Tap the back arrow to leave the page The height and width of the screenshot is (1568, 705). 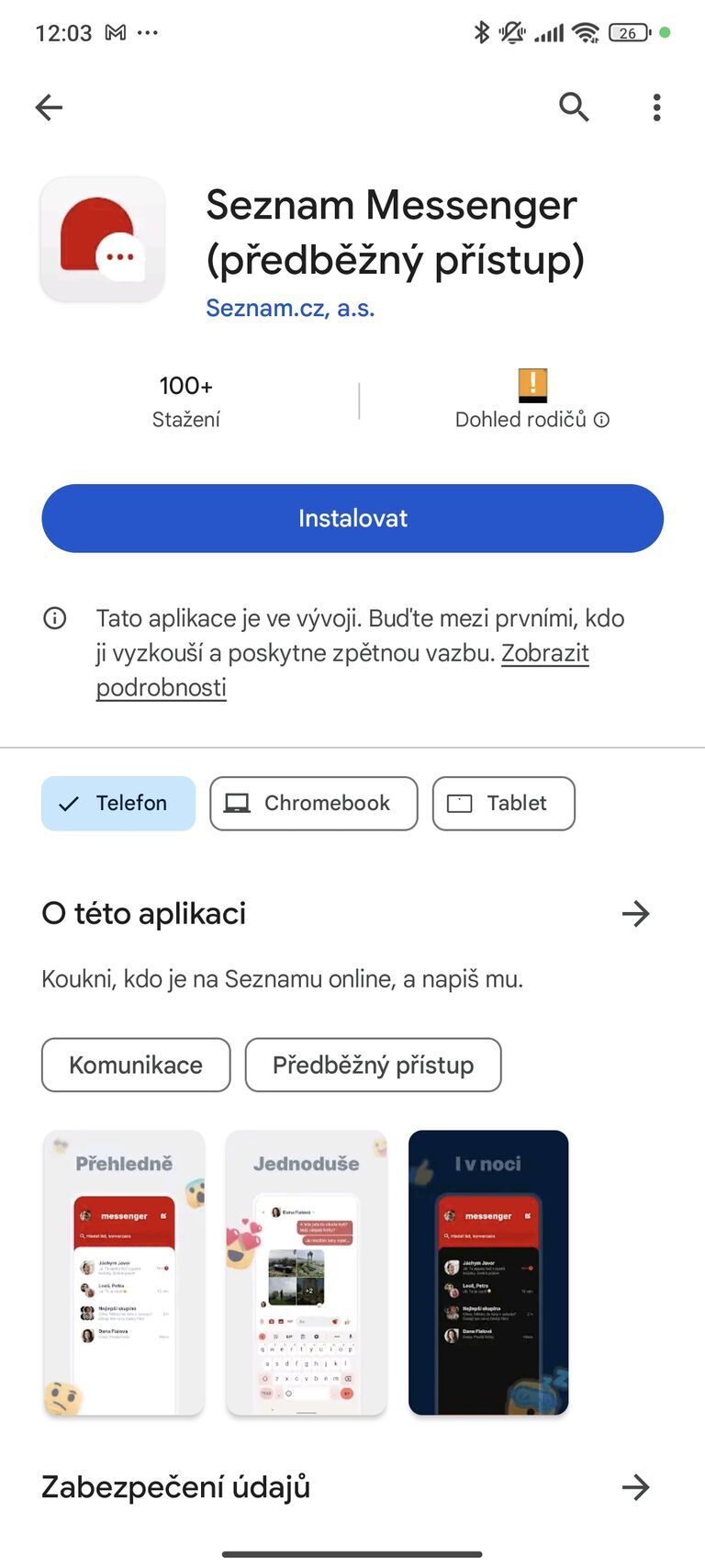49,107
